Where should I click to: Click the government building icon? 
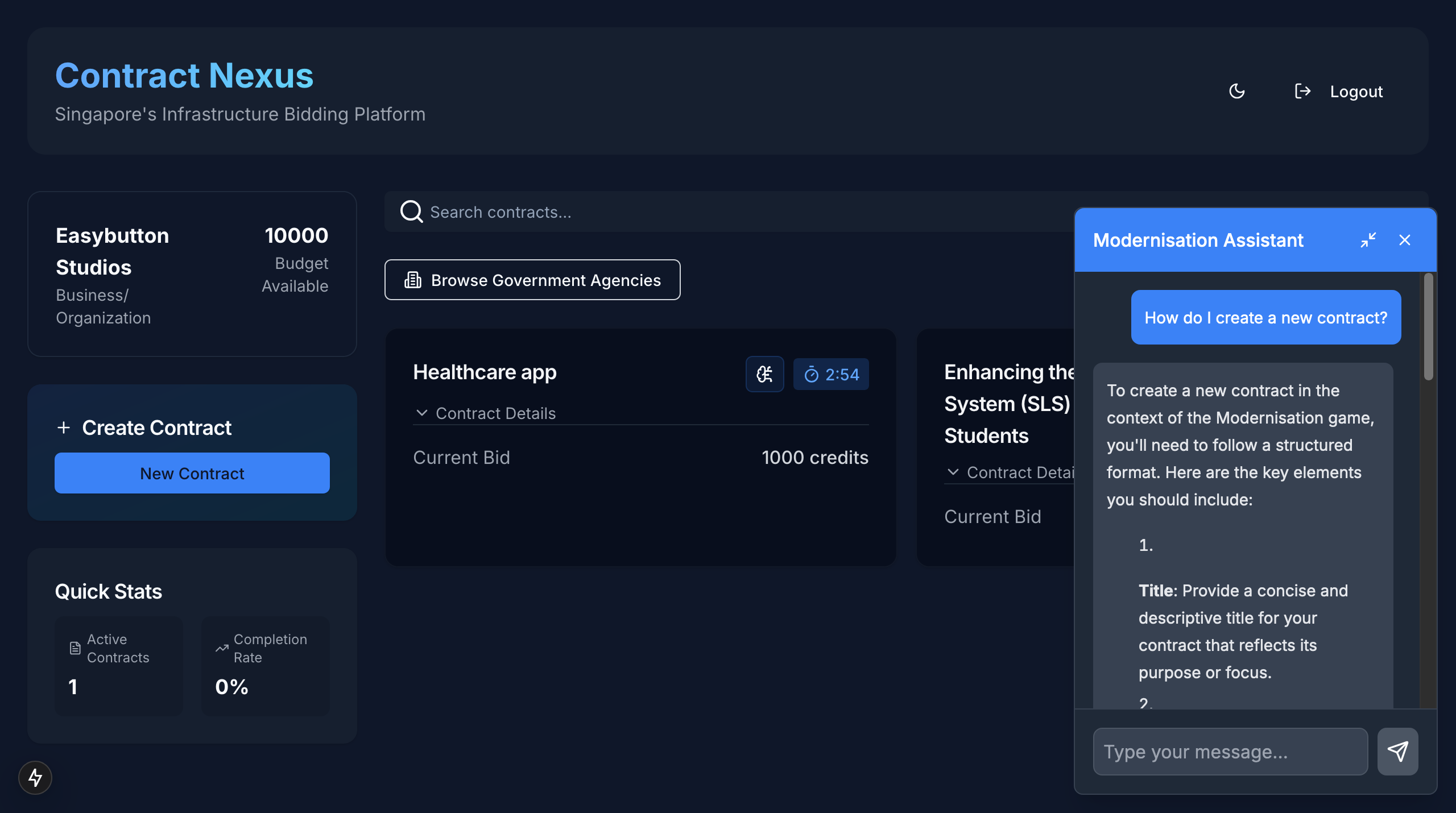[413, 280]
